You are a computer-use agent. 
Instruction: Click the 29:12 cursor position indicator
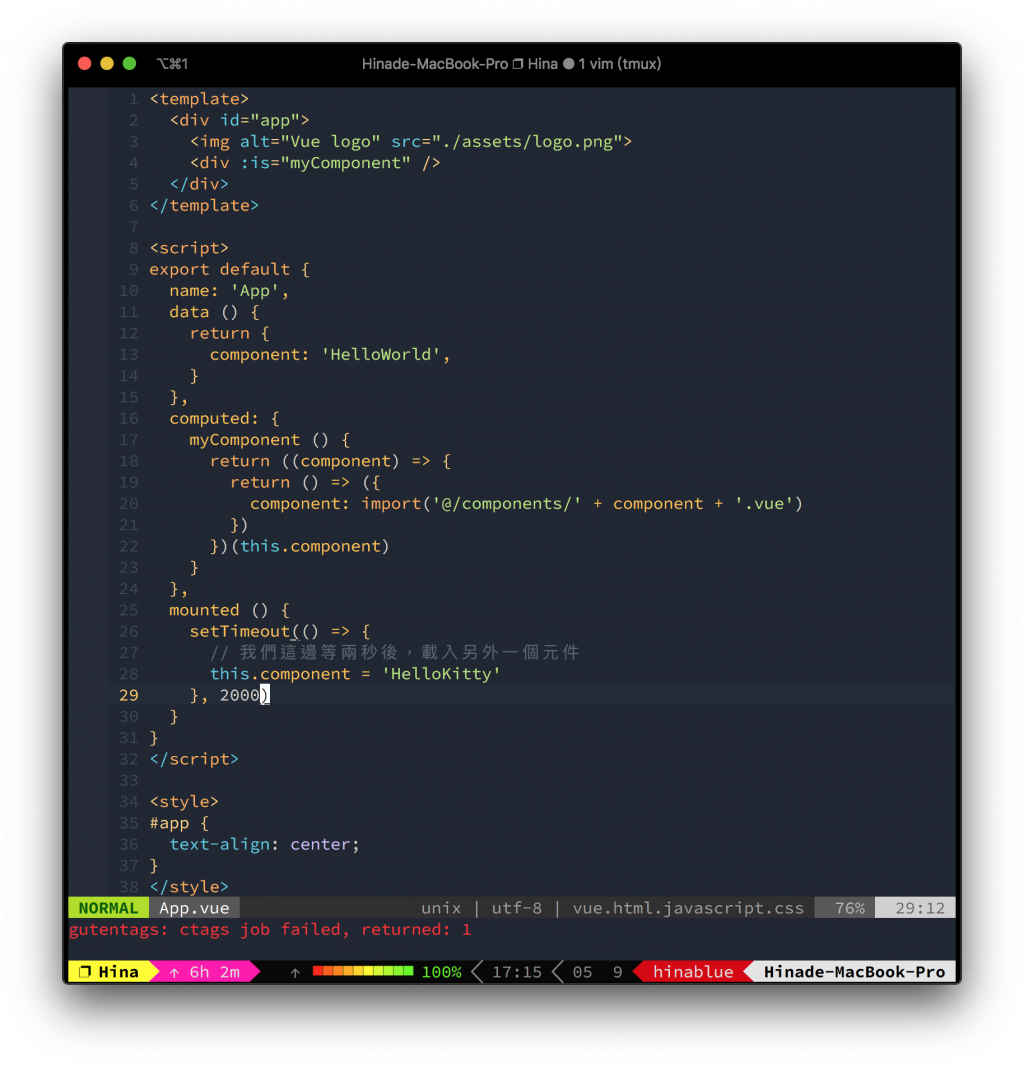[920, 908]
